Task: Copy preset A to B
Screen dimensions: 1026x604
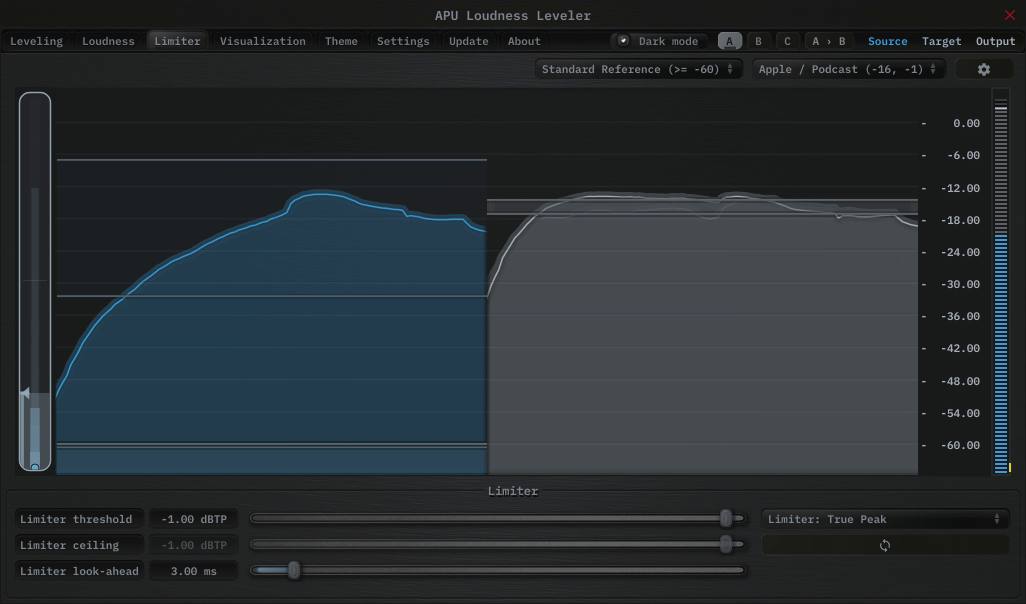Action: [x=828, y=41]
